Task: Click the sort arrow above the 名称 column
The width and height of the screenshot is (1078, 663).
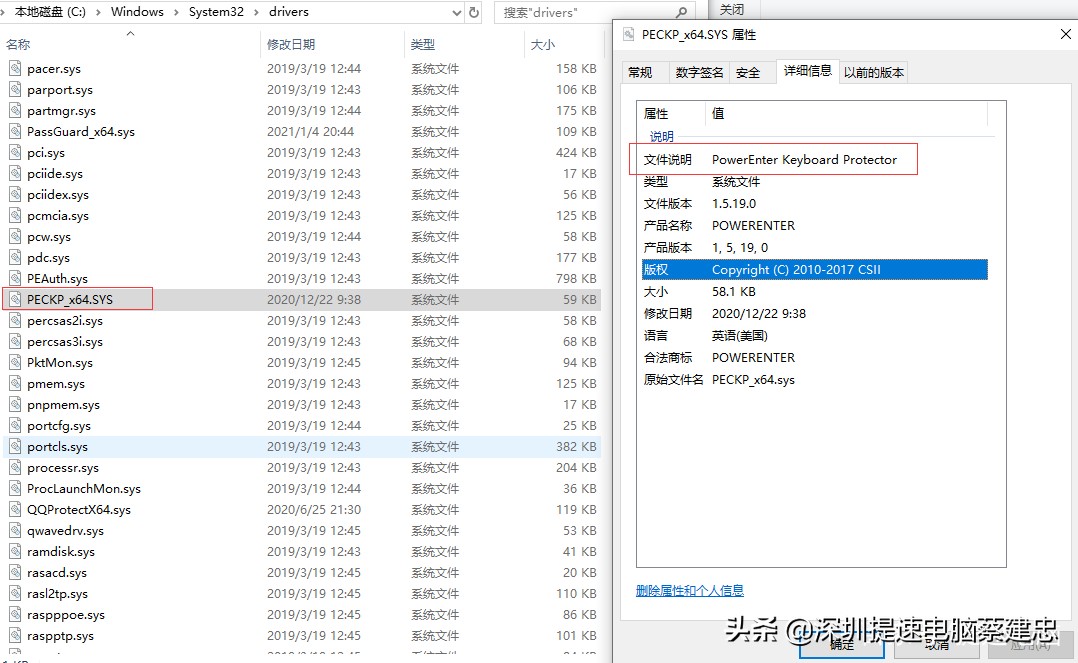Action: (x=129, y=33)
